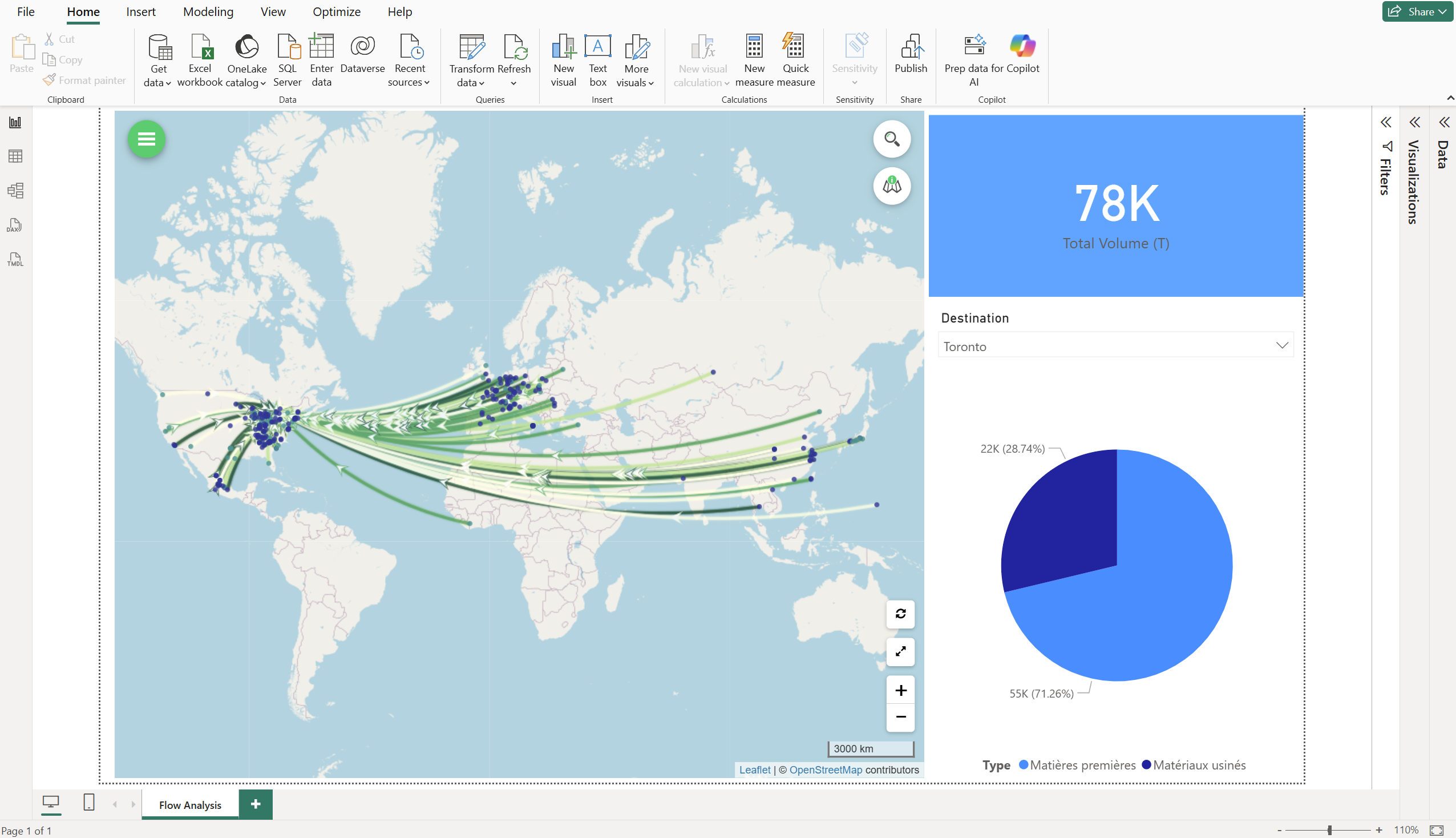Open the OpenStreetMap attribution link

(x=825, y=769)
